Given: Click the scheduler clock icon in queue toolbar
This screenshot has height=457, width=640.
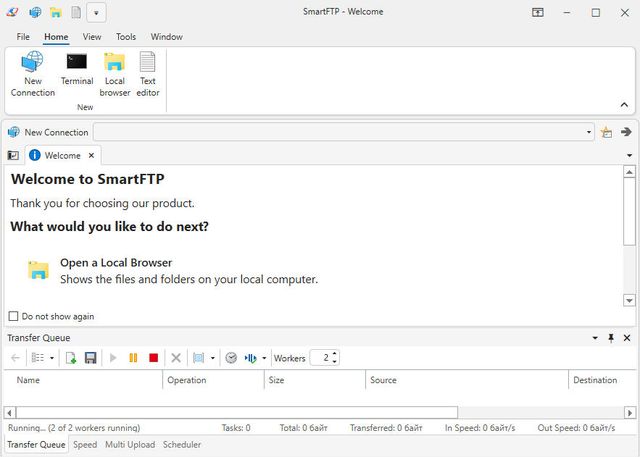Looking at the screenshot, I should pos(231,358).
